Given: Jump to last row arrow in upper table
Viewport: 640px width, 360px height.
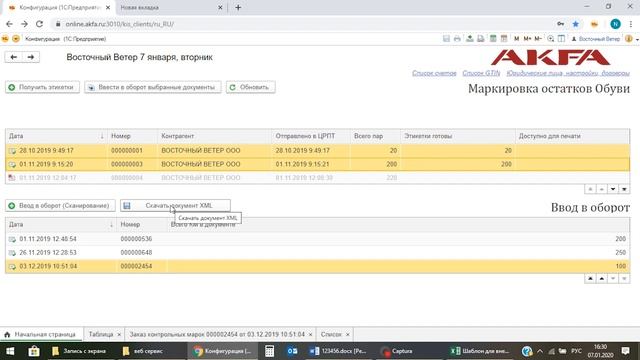Looking at the screenshot, I should (624, 189).
